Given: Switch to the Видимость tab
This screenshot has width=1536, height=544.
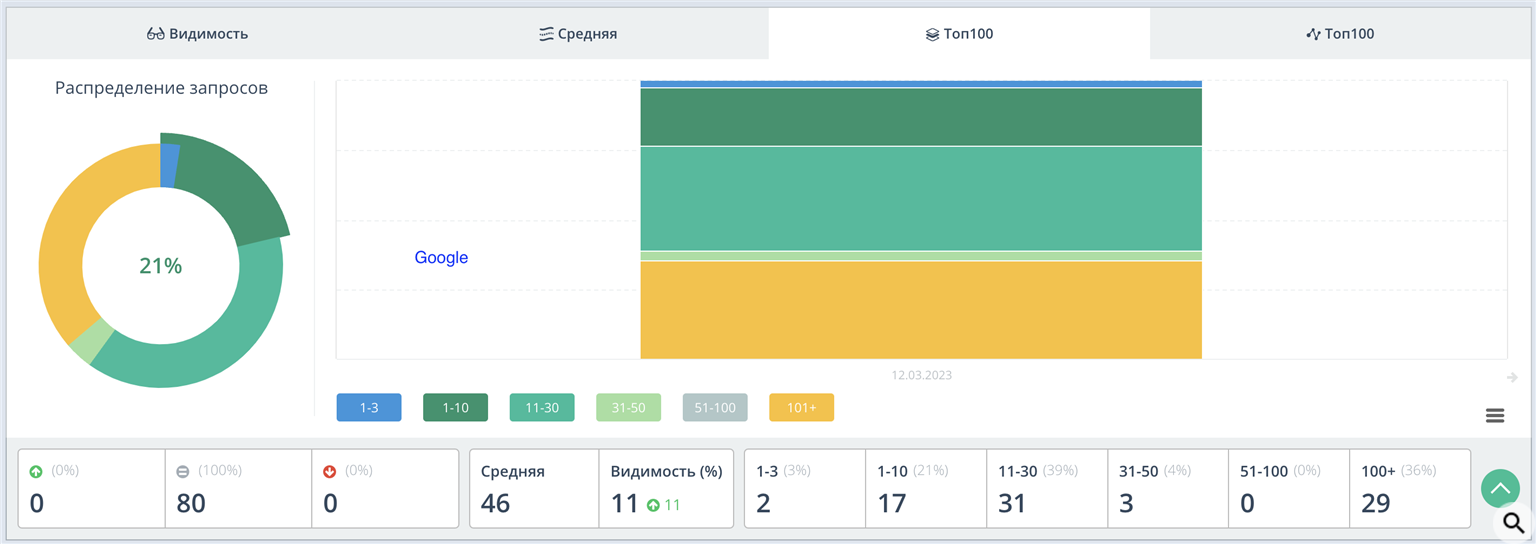Looking at the screenshot, I should point(197,34).
